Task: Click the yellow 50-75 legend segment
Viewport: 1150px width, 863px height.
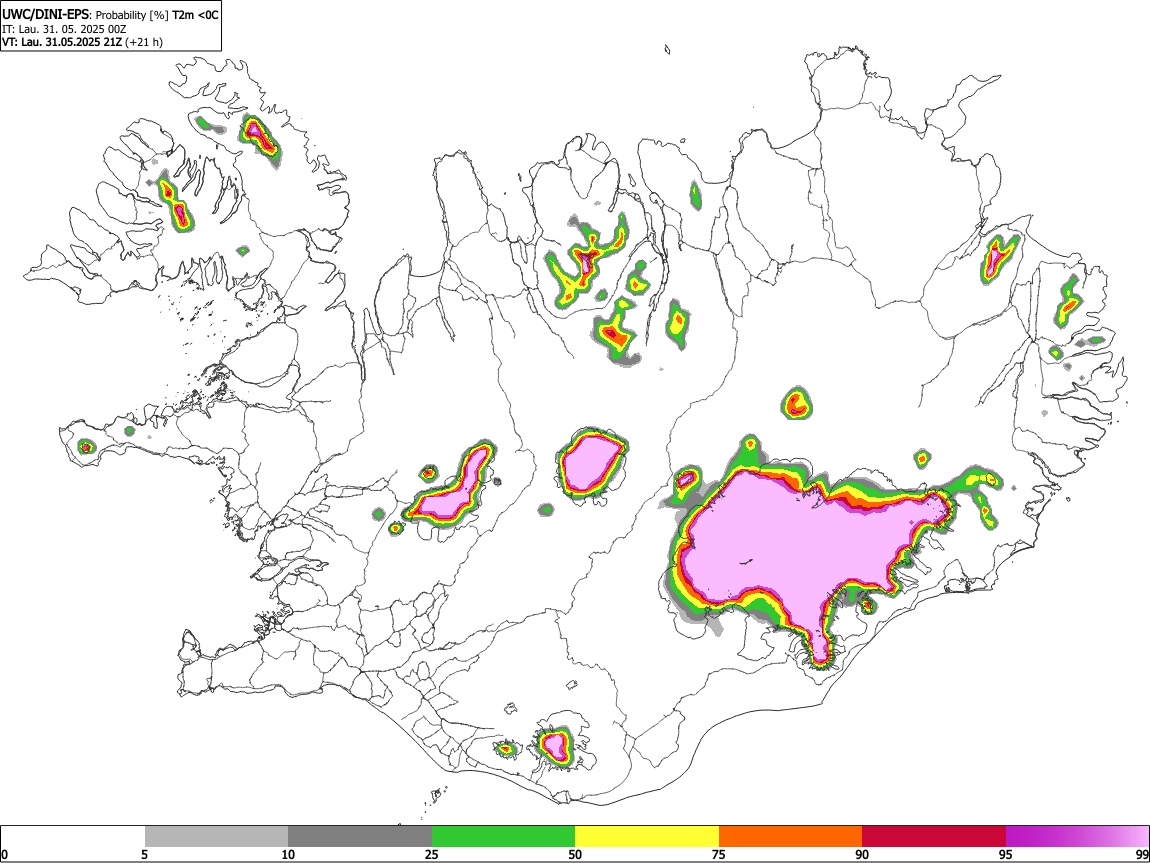Action: [647, 837]
